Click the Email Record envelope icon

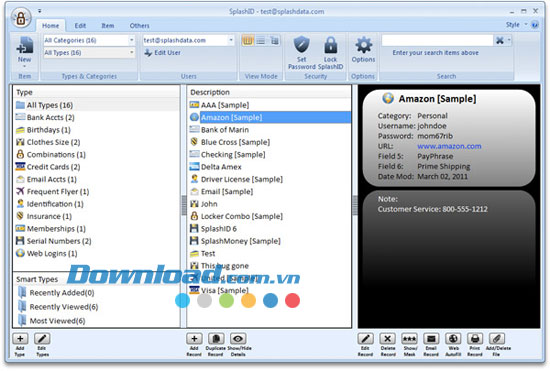coord(431,338)
